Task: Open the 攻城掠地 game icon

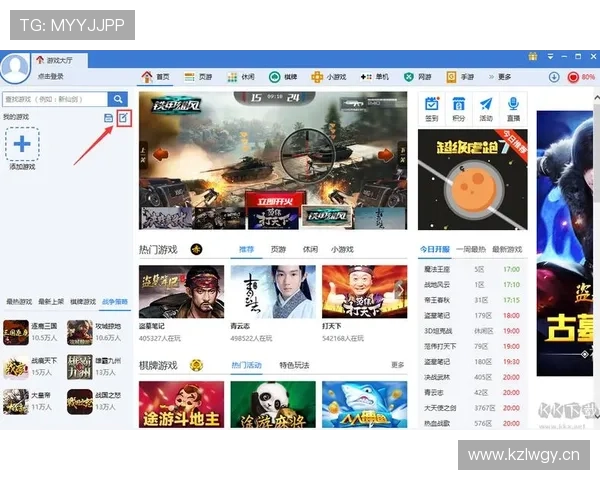Action: point(80,332)
